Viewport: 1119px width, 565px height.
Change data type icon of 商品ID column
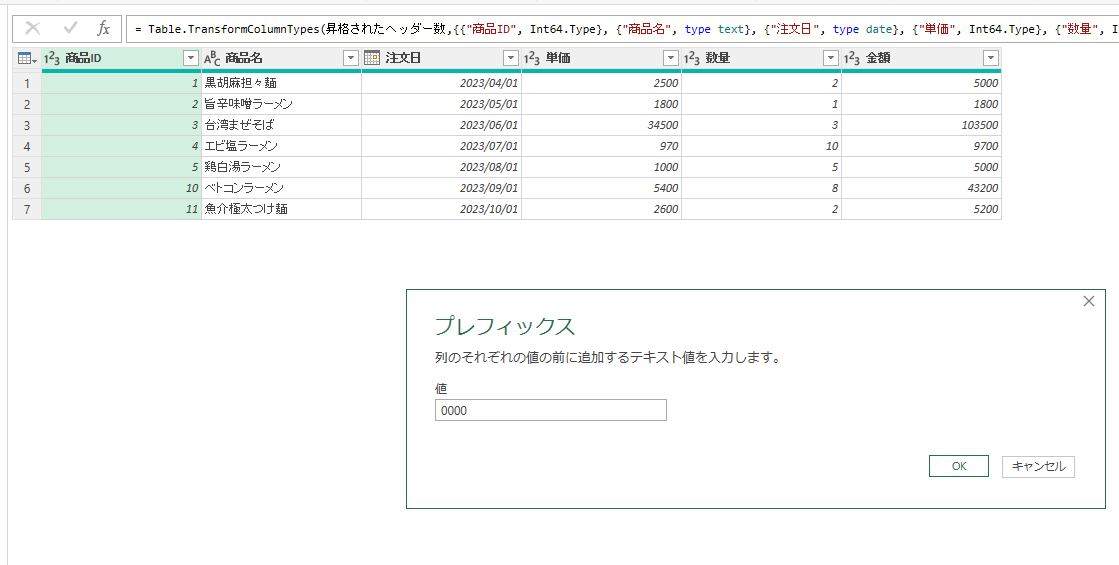point(51,58)
